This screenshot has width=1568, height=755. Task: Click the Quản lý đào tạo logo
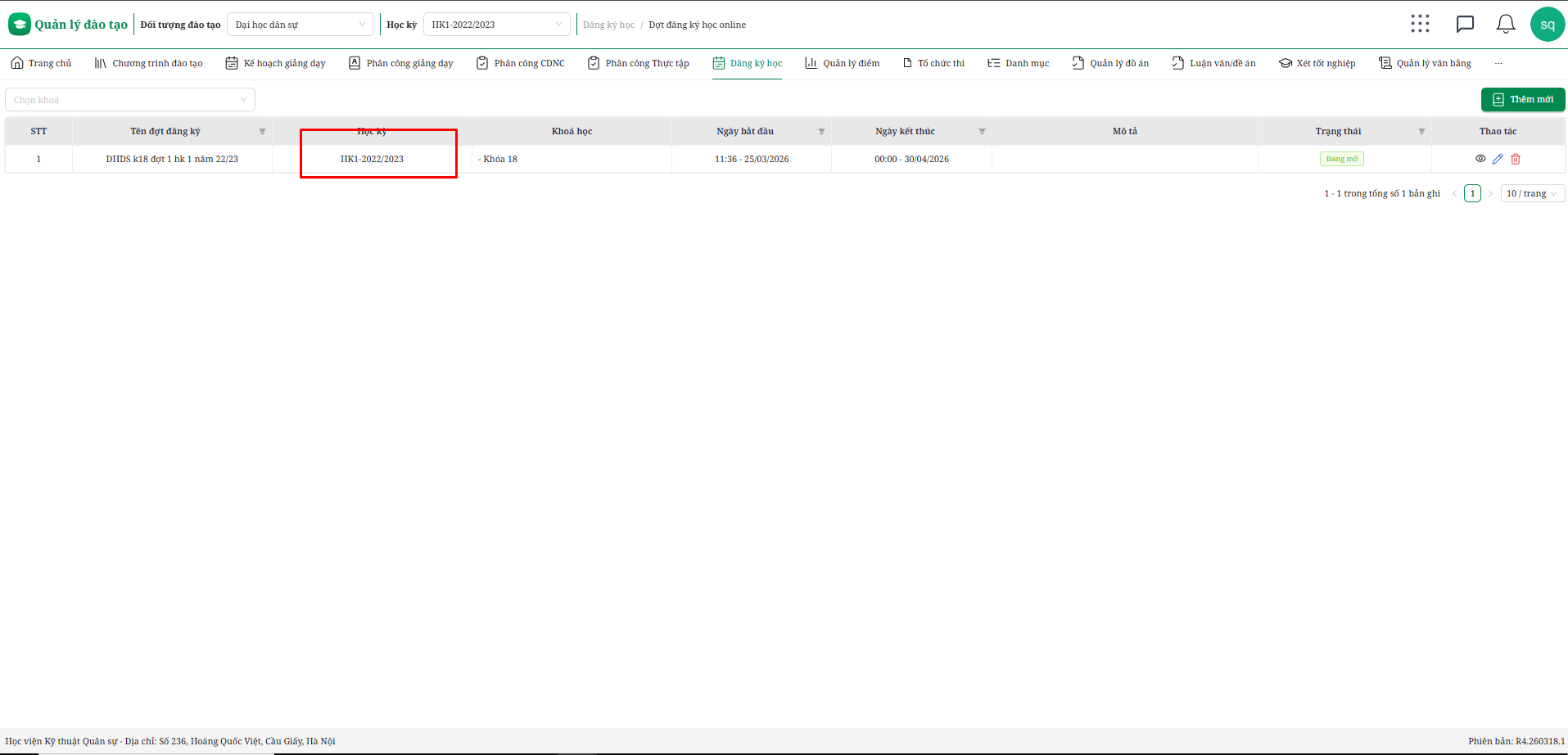click(x=69, y=25)
